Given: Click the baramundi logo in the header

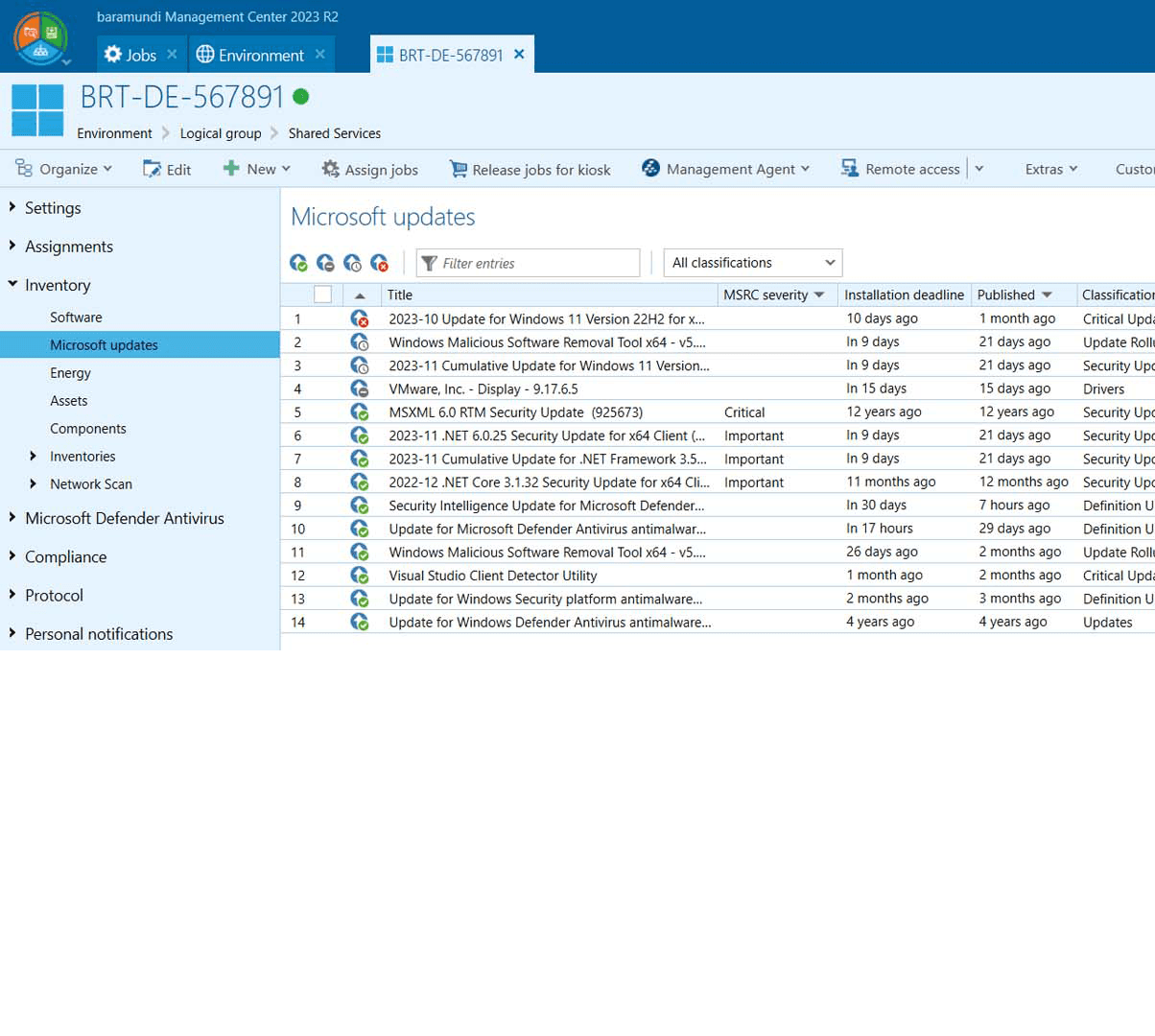Looking at the screenshot, I should click(39, 36).
